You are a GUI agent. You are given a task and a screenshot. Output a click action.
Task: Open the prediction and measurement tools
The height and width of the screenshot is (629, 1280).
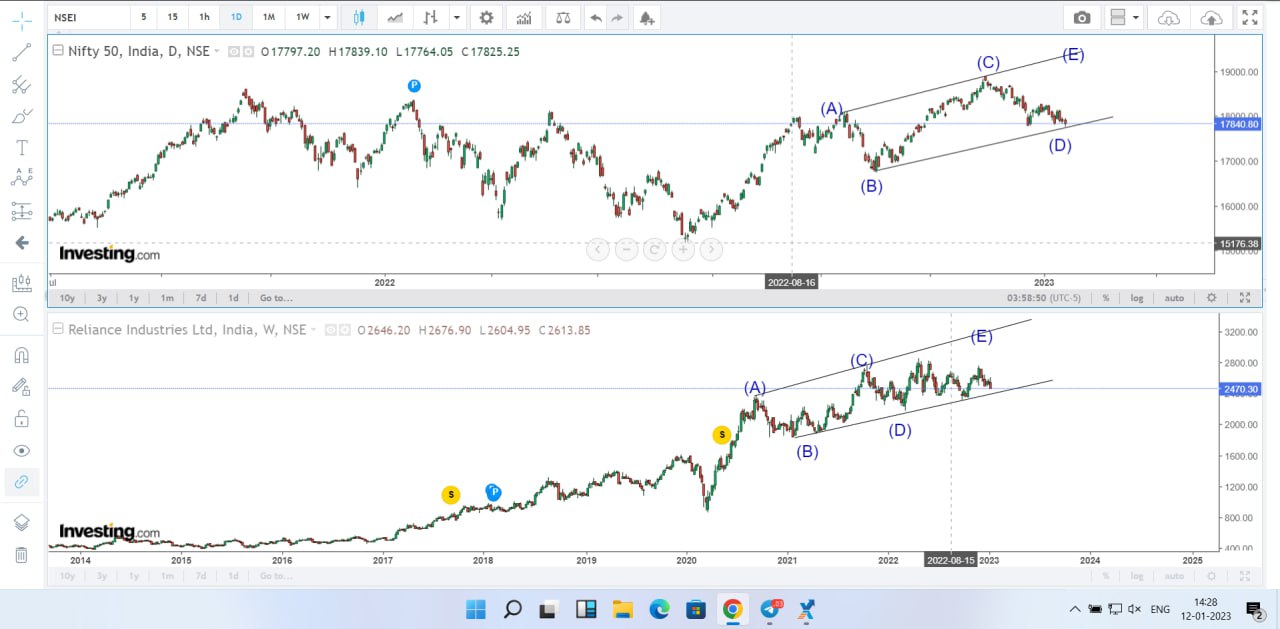[x=22, y=210]
